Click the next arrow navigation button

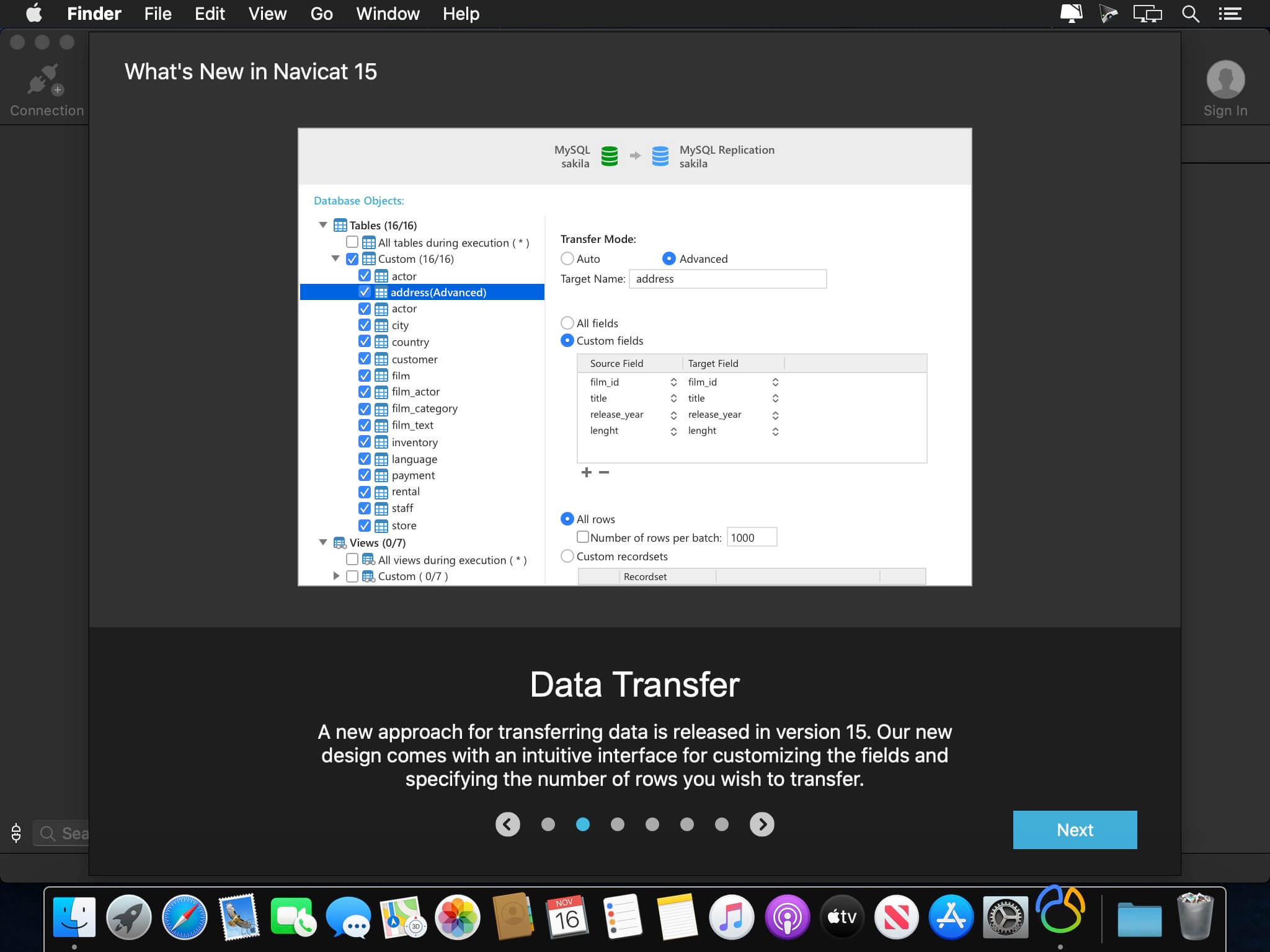pyautogui.click(x=762, y=824)
